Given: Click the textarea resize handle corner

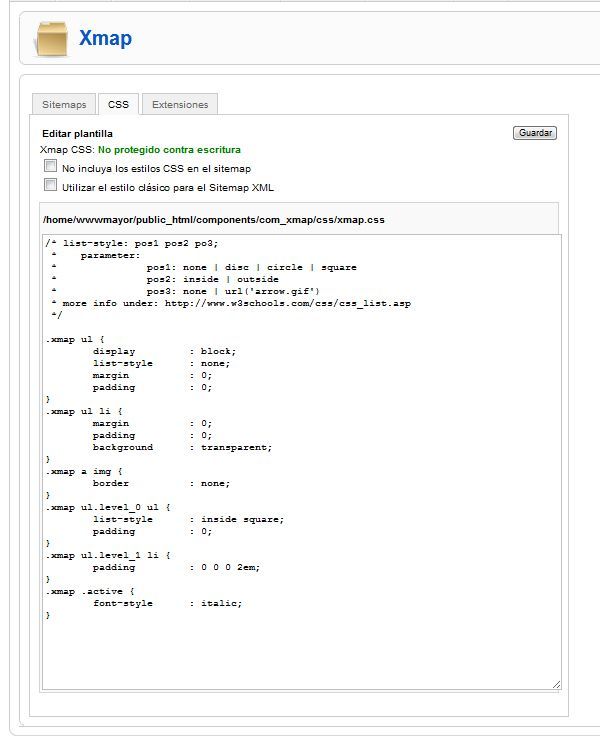Looking at the screenshot, I should 557,685.
